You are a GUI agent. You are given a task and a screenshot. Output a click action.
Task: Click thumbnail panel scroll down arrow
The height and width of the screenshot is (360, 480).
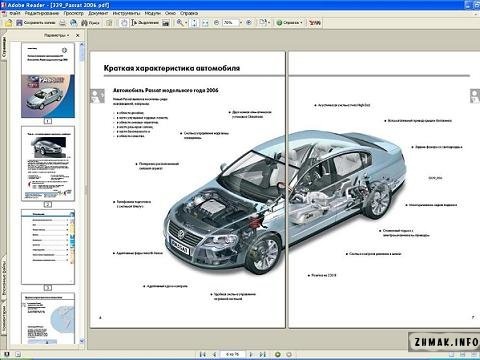click(x=82, y=341)
